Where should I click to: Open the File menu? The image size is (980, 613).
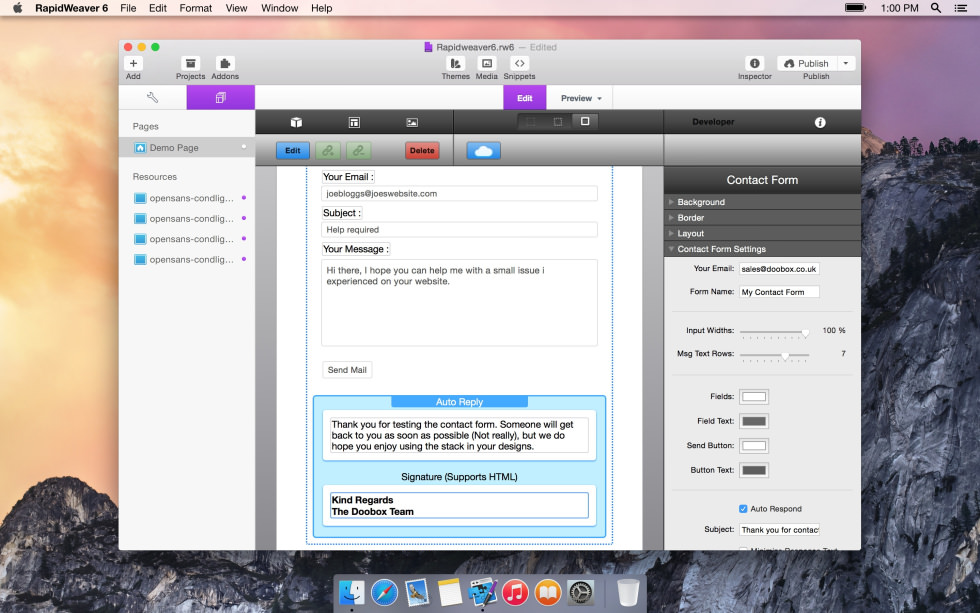click(x=128, y=8)
